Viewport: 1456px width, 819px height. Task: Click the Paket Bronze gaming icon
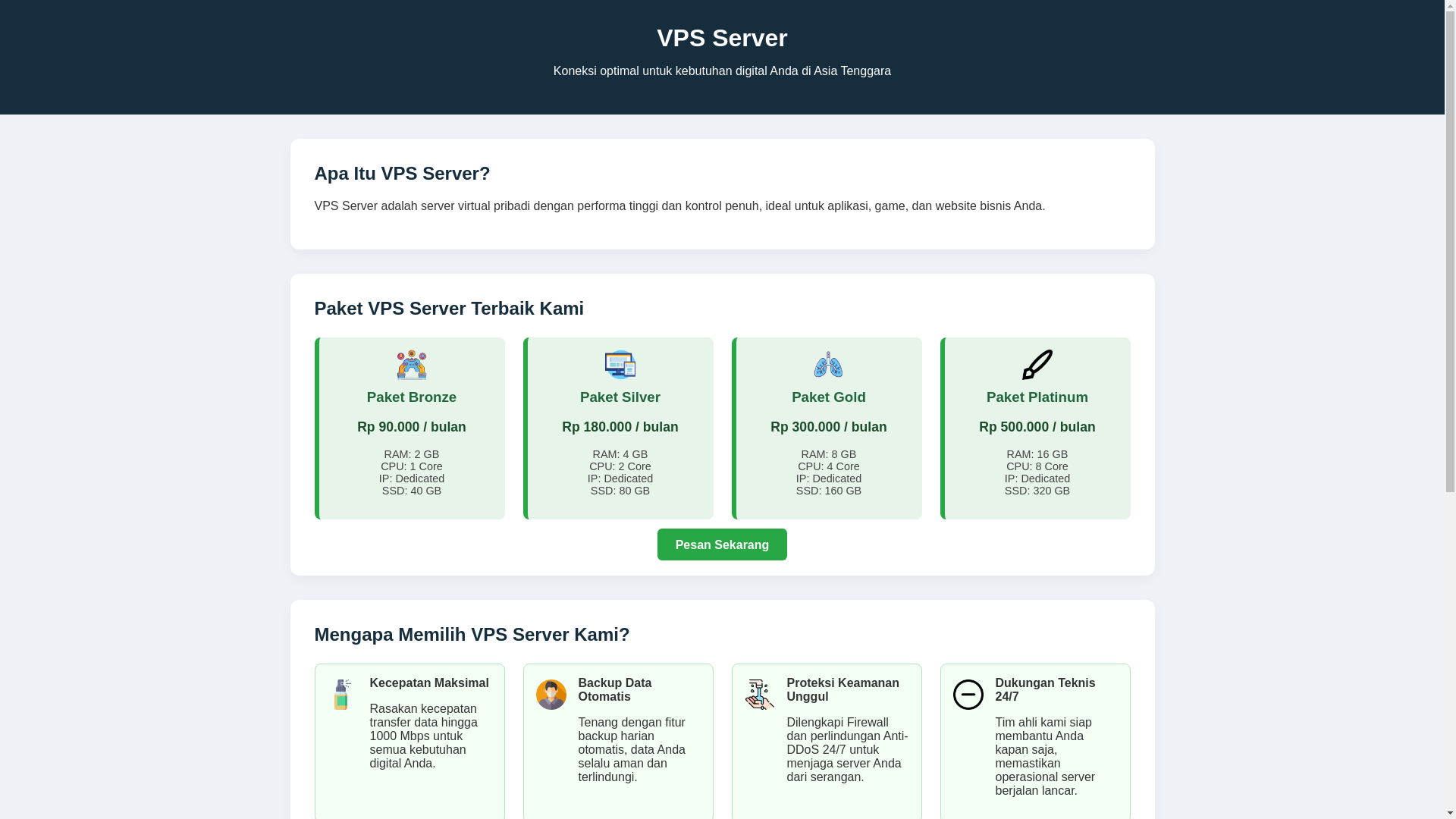pyautogui.click(x=411, y=365)
